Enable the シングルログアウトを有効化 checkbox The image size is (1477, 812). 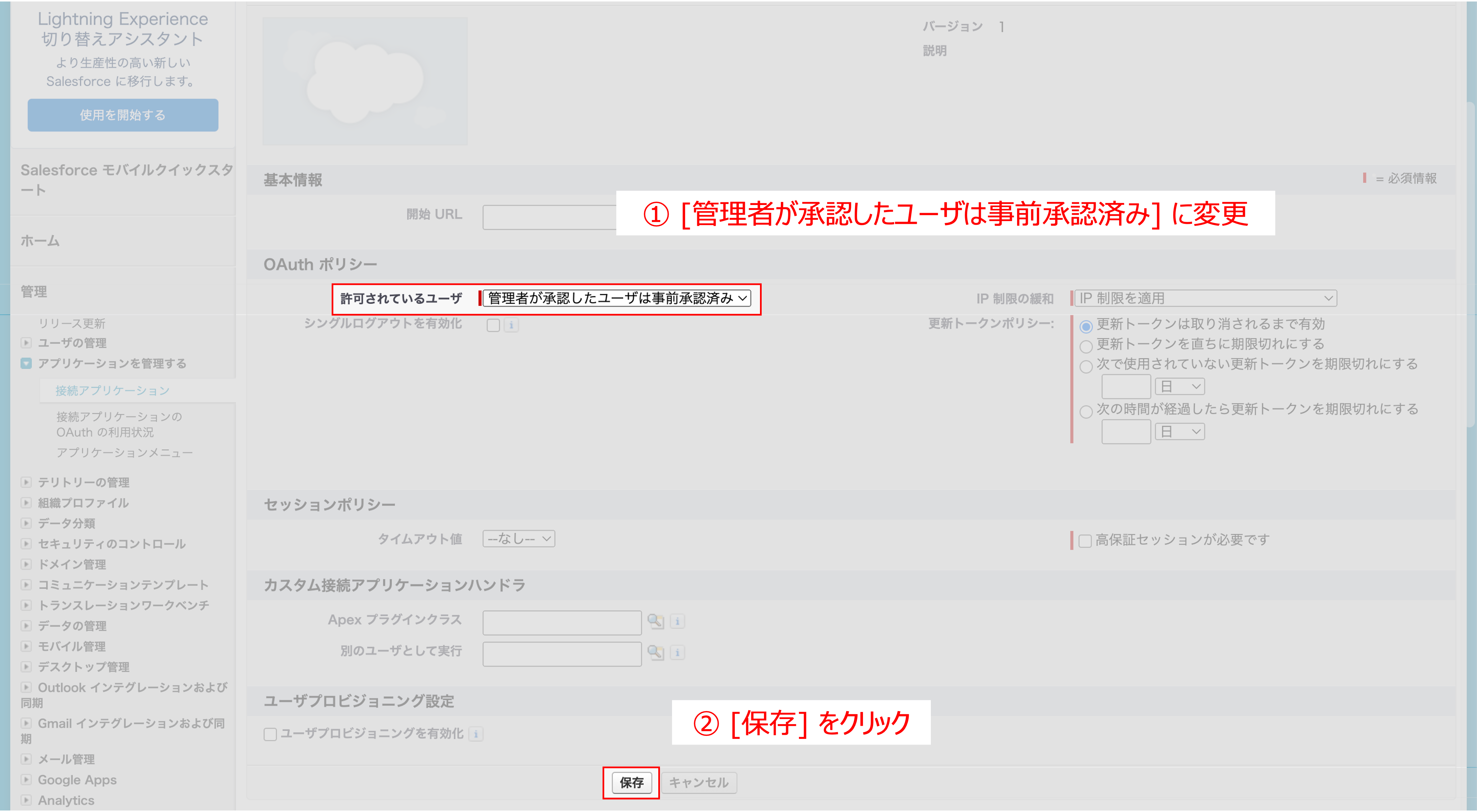pos(493,325)
